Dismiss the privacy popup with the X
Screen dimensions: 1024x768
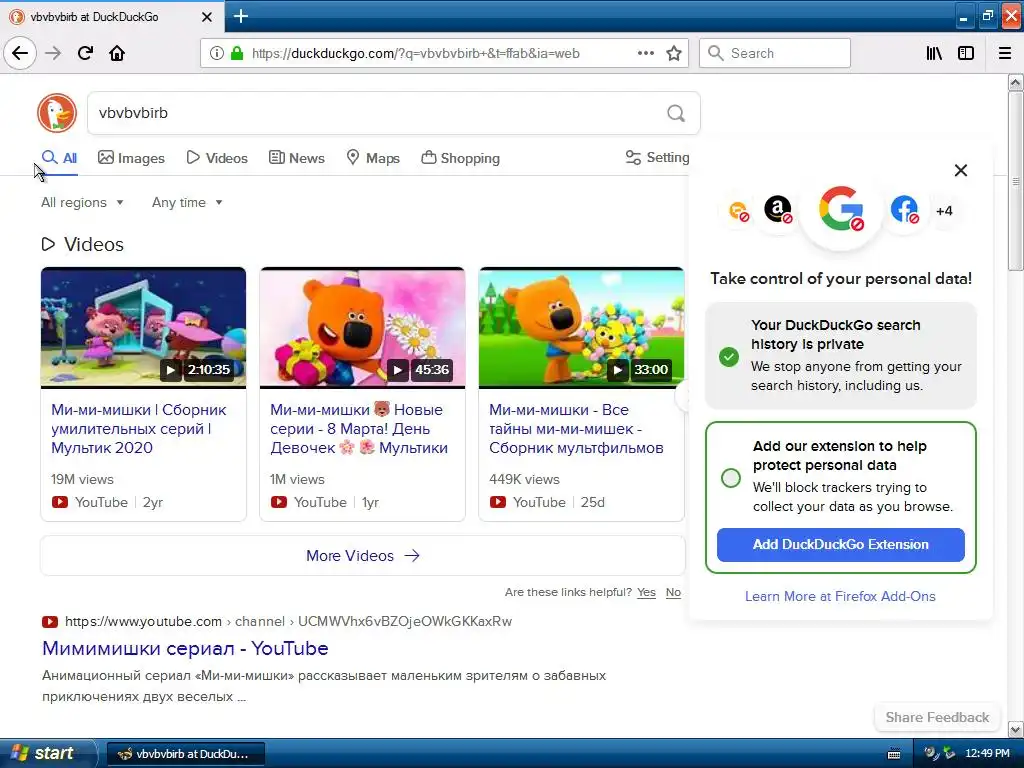pos(961,170)
